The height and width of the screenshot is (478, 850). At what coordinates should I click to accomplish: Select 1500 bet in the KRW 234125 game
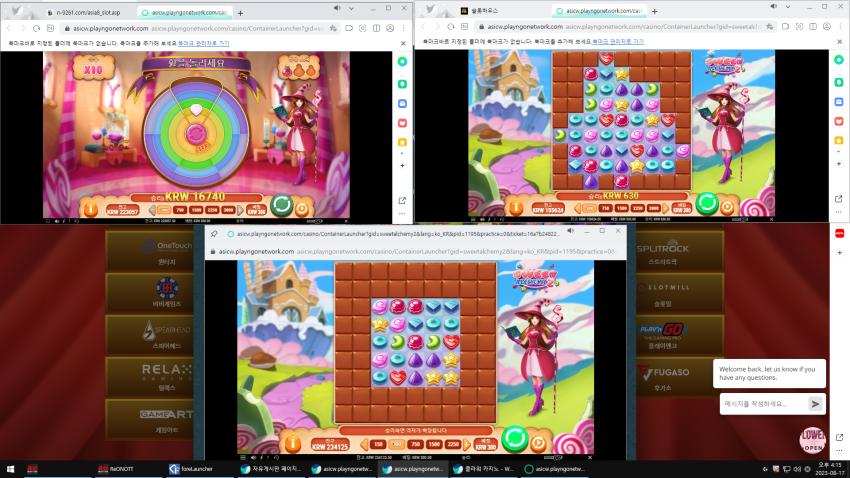click(434, 444)
